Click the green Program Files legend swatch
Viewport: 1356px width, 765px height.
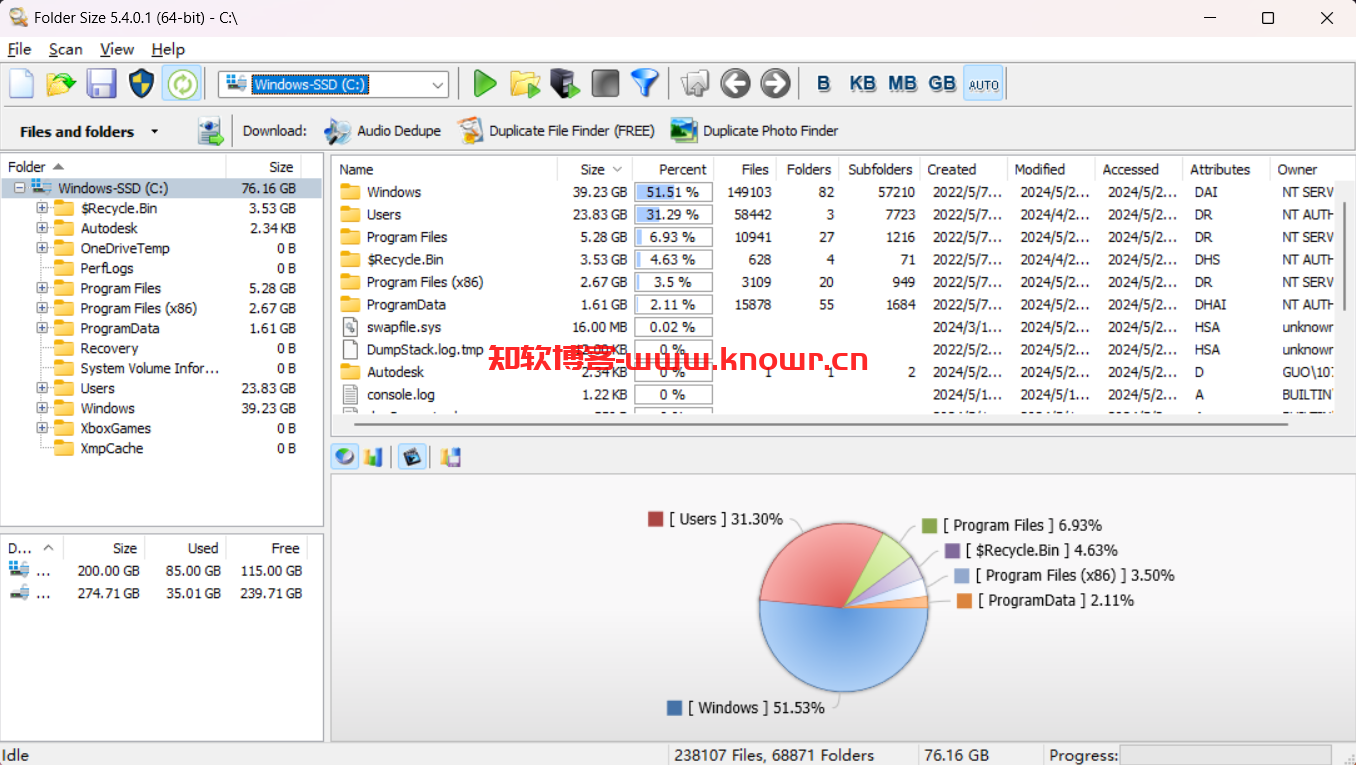click(929, 525)
